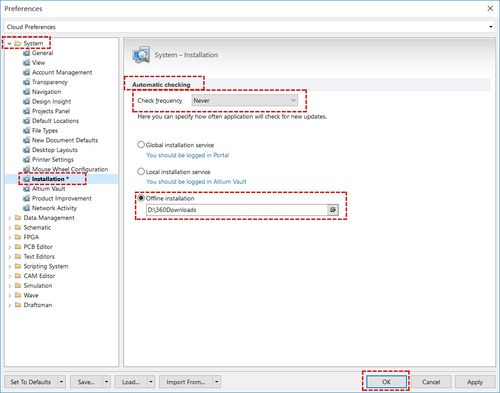Click the Text Editors folder icon
500x393 pixels.
point(18,256)
